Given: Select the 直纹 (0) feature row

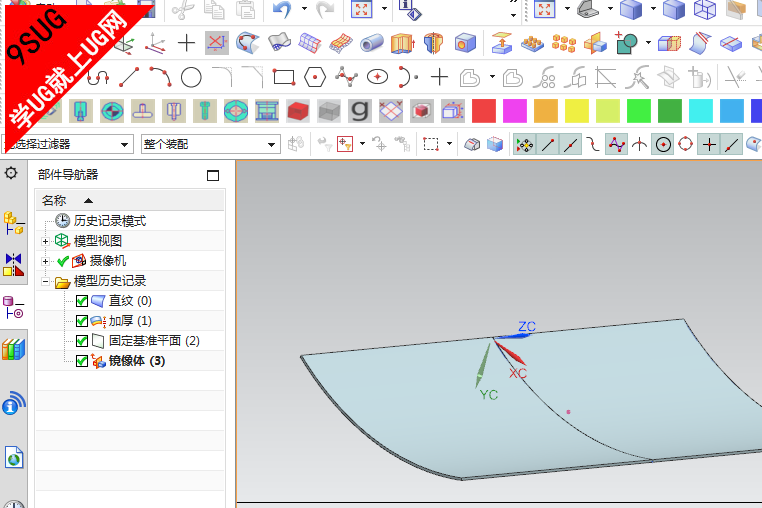Looking at the screenshot, I should (130, 301).
